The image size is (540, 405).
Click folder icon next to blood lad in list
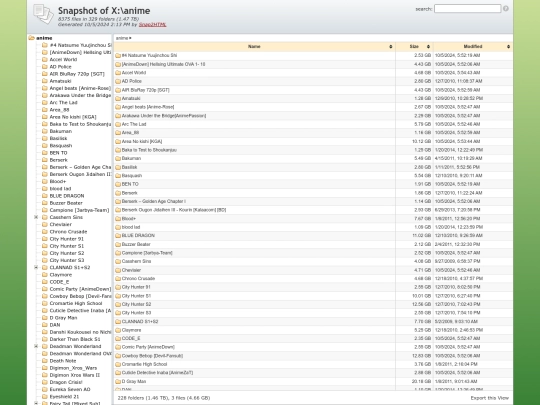[x=118, y=227]
